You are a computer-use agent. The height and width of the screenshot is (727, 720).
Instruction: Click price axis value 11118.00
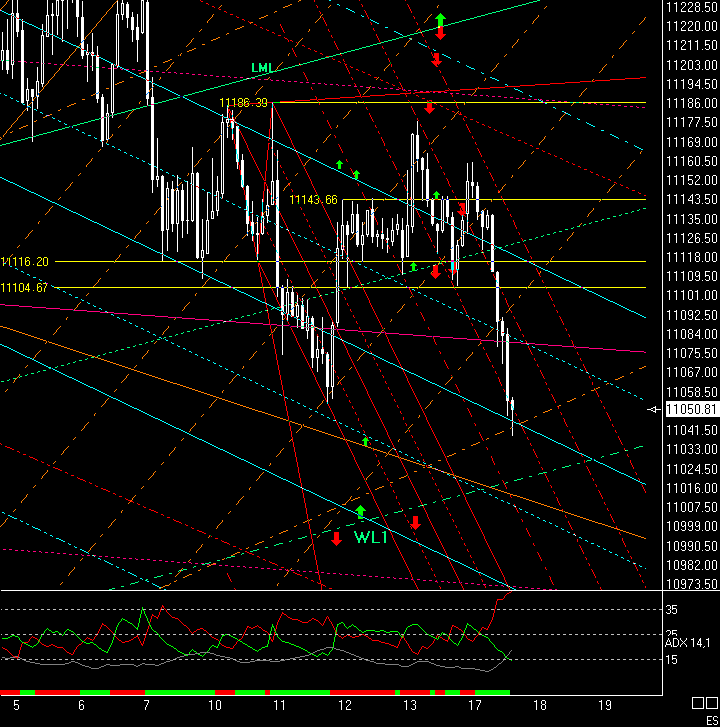[x=691, y=257]
